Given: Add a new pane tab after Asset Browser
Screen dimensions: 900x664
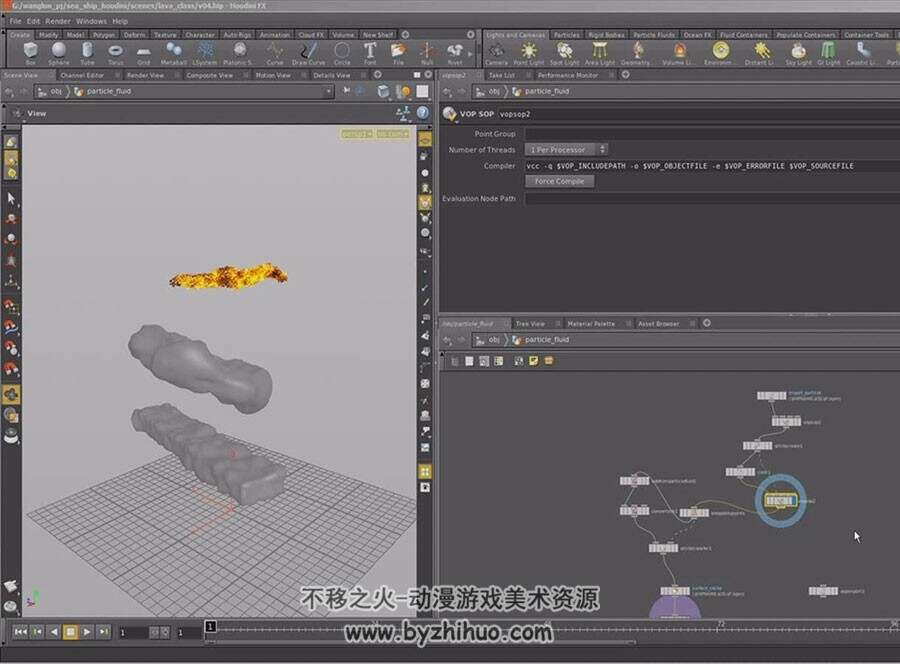Looking at the screenshot, I should (x=707, y=323).
